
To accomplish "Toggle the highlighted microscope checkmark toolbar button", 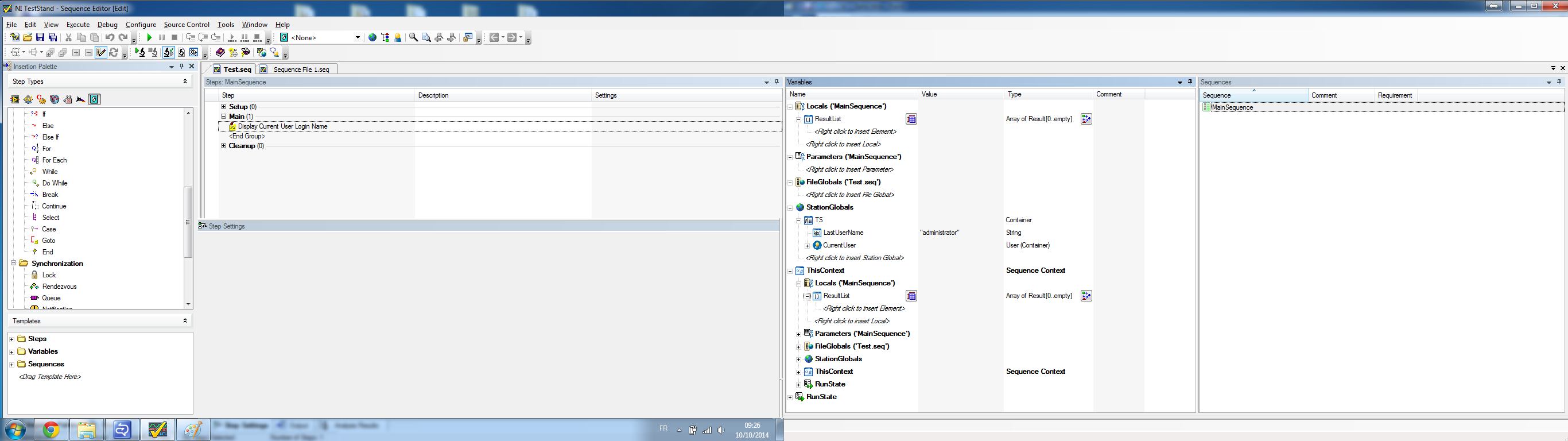I will point(169,52).
